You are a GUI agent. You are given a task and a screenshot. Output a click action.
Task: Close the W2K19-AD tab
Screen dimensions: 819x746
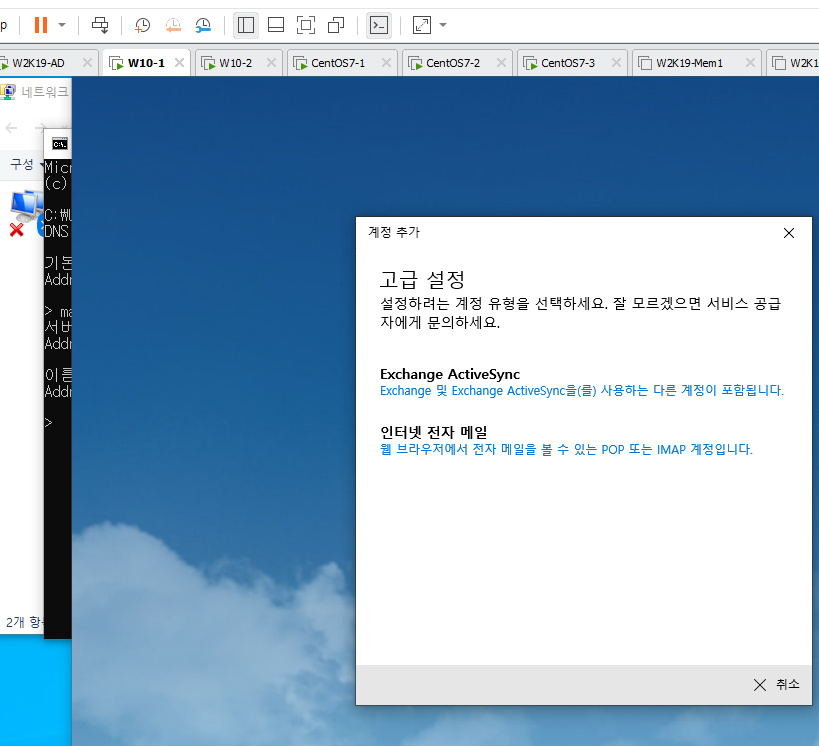click(x=87, y=63)
